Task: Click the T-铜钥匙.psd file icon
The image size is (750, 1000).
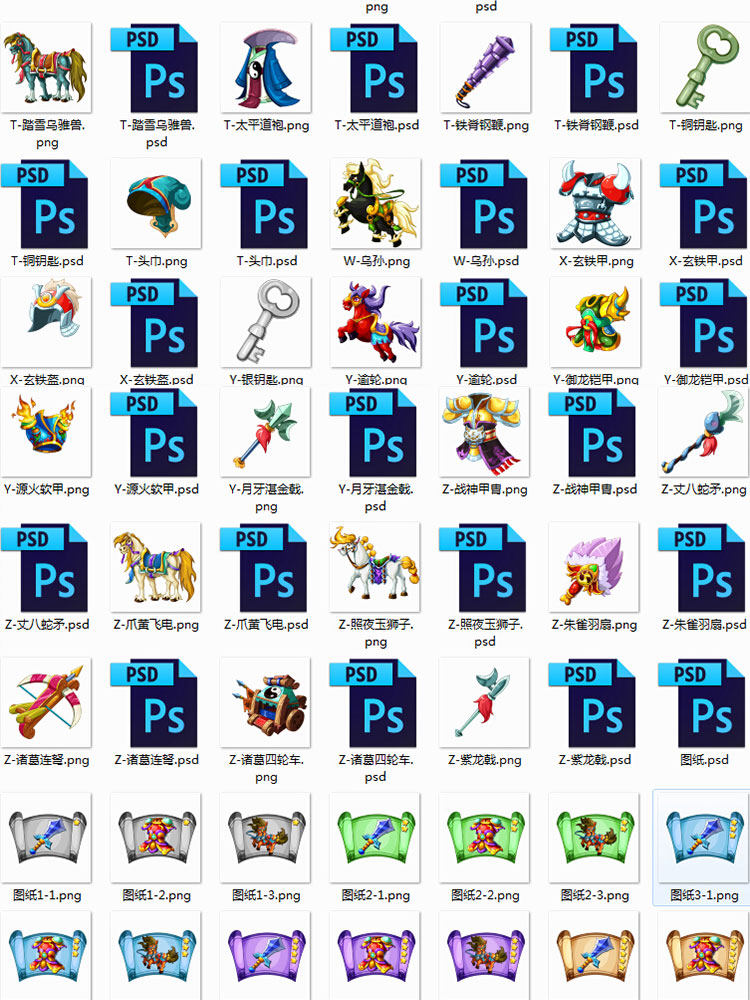Action: (x=45, y=203)
